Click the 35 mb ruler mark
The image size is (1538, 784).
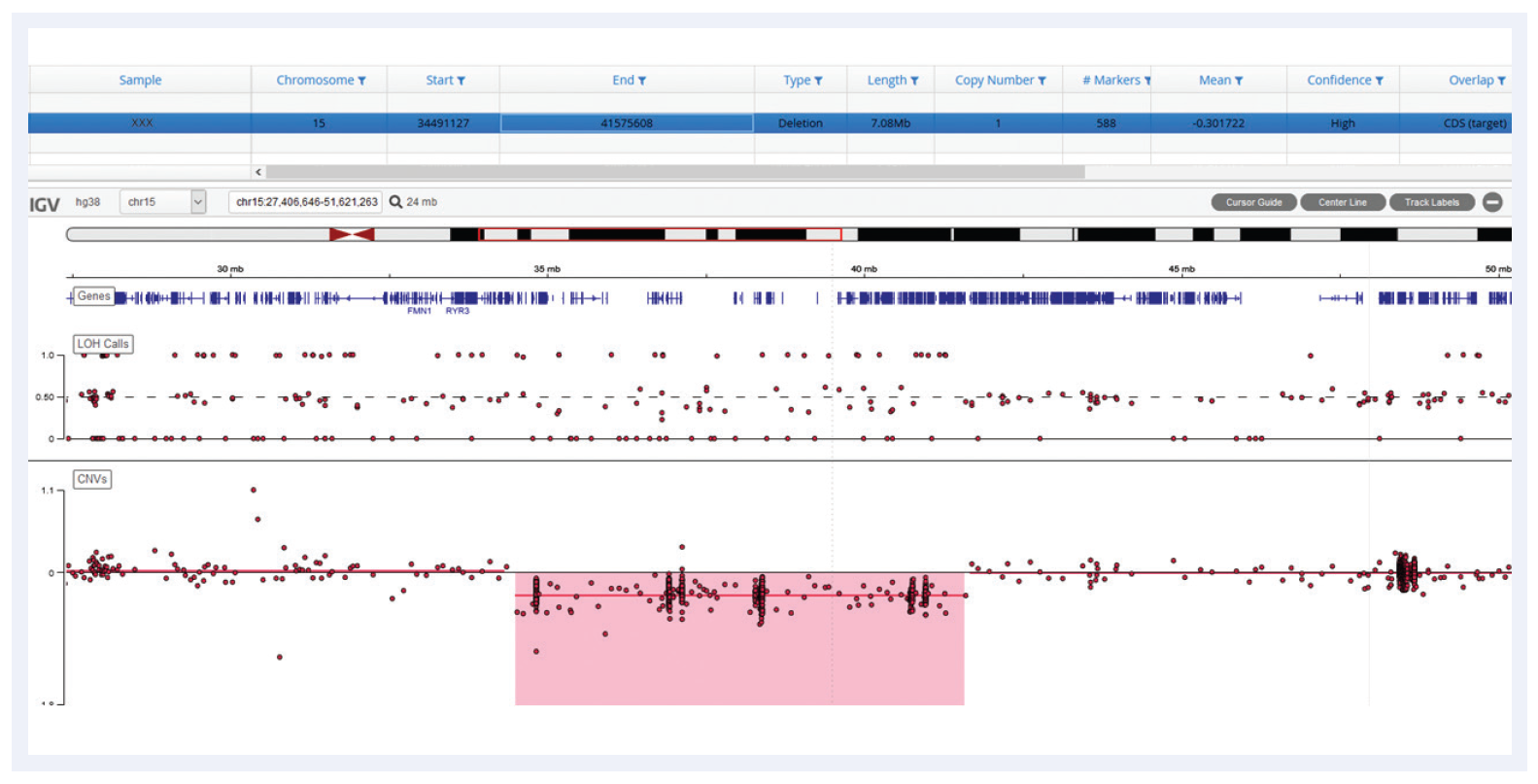(x=547, y=269)
